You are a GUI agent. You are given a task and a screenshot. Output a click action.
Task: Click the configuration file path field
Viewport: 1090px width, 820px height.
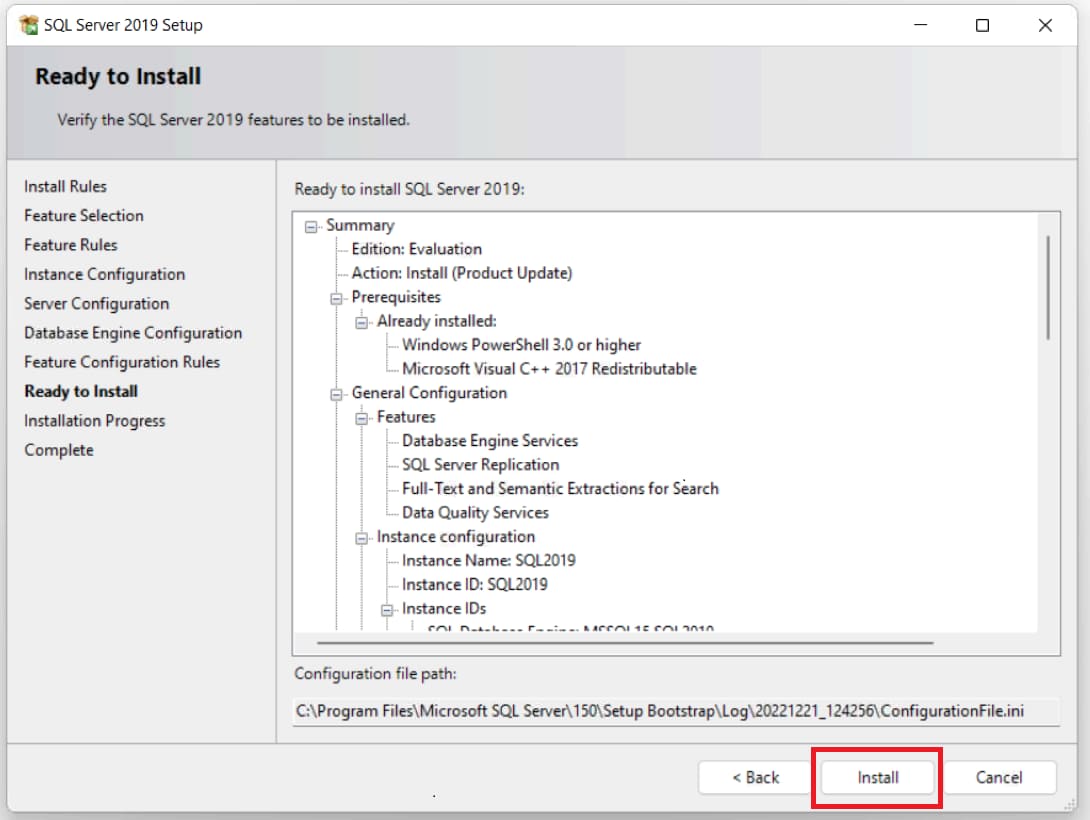point(660,711)
